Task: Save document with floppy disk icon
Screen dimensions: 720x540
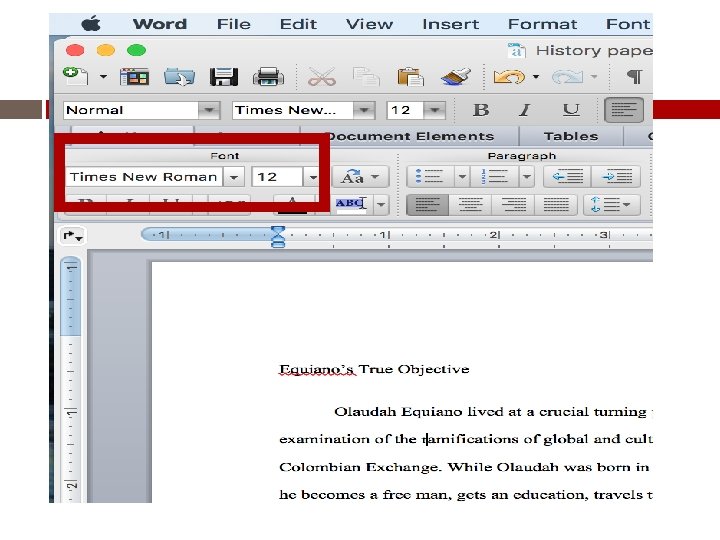Action: coord(224,77)
